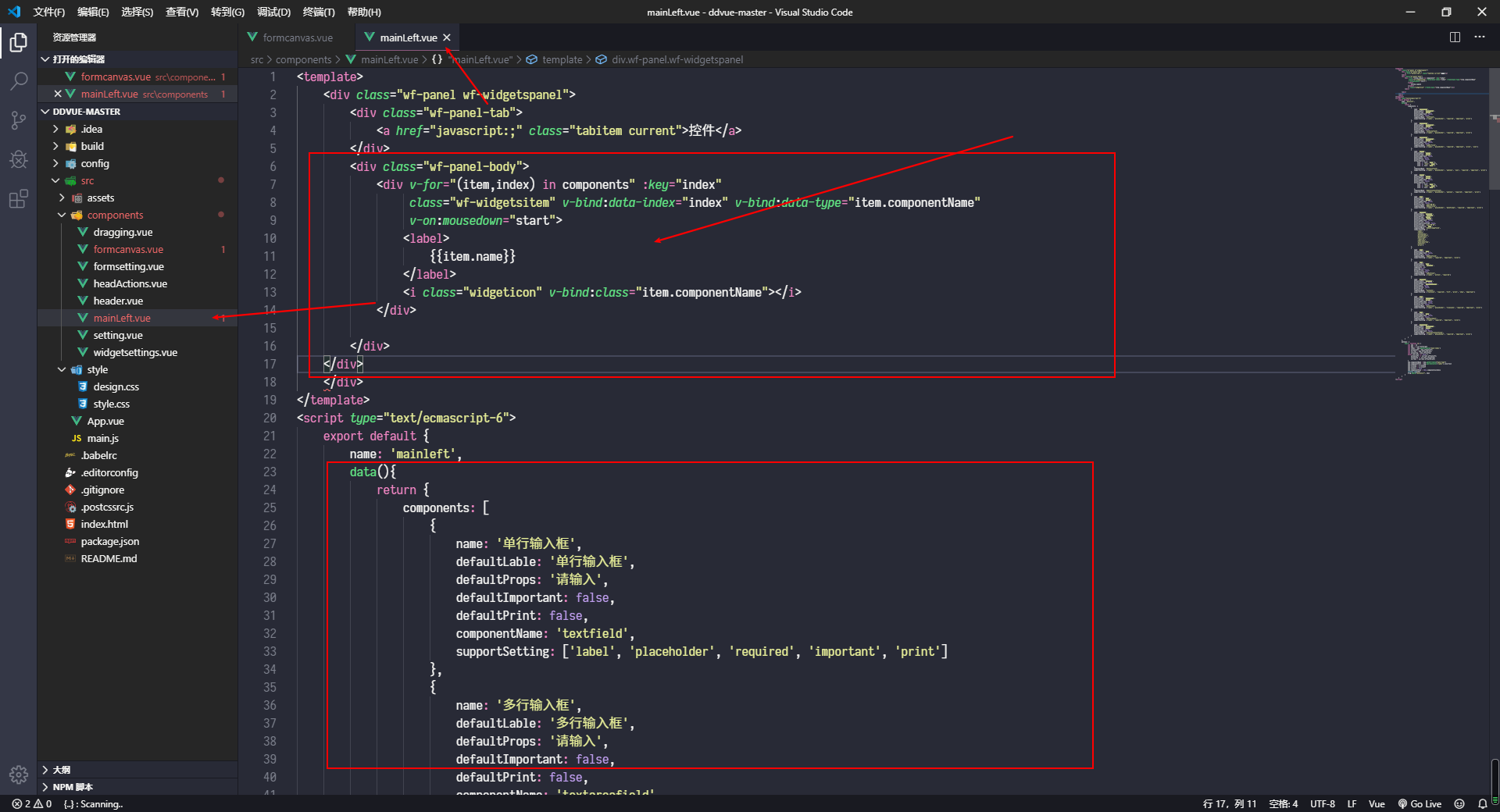
Task: Open package.json file
Action: point(137,541)
